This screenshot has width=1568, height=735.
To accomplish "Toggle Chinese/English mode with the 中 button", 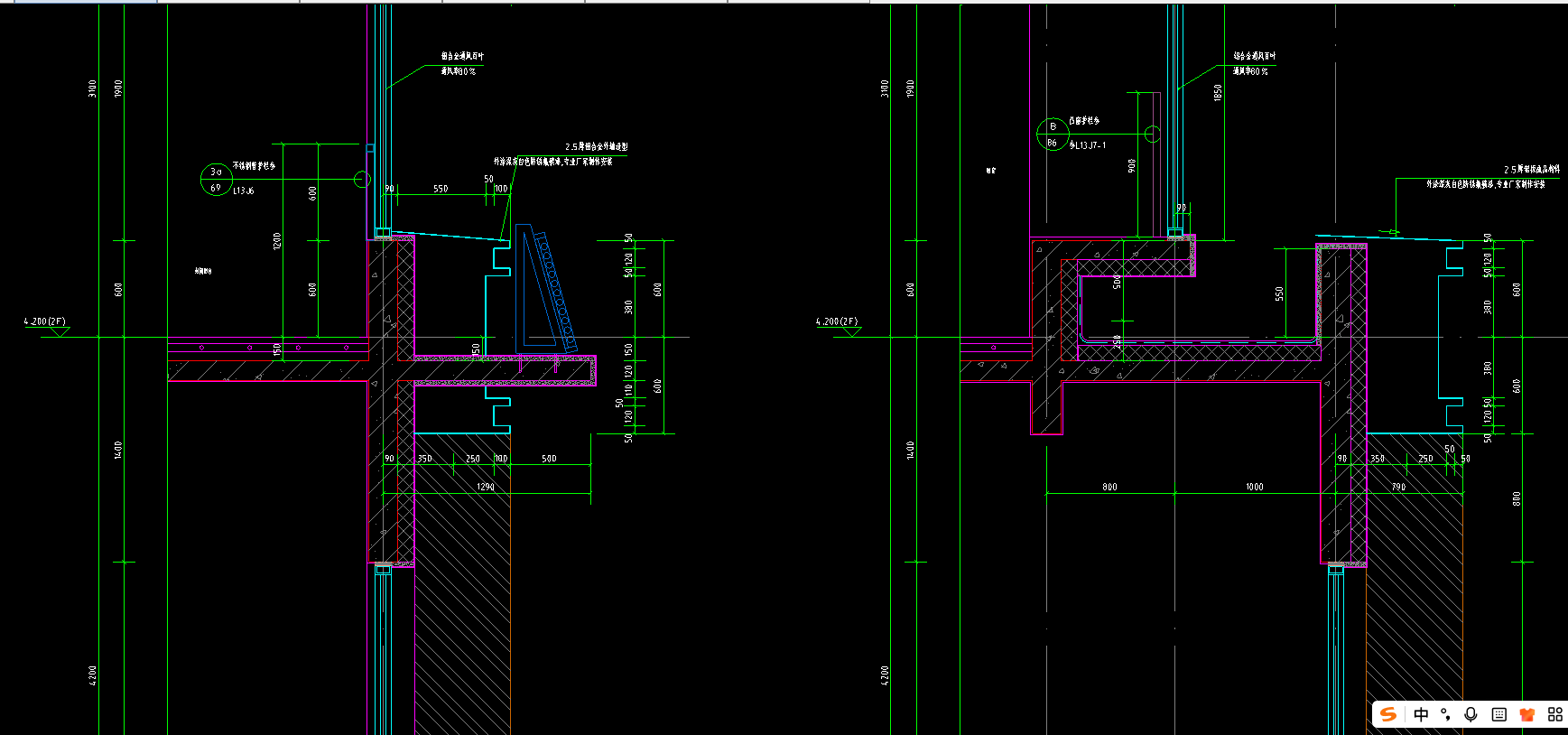I will coord(1422,714).
